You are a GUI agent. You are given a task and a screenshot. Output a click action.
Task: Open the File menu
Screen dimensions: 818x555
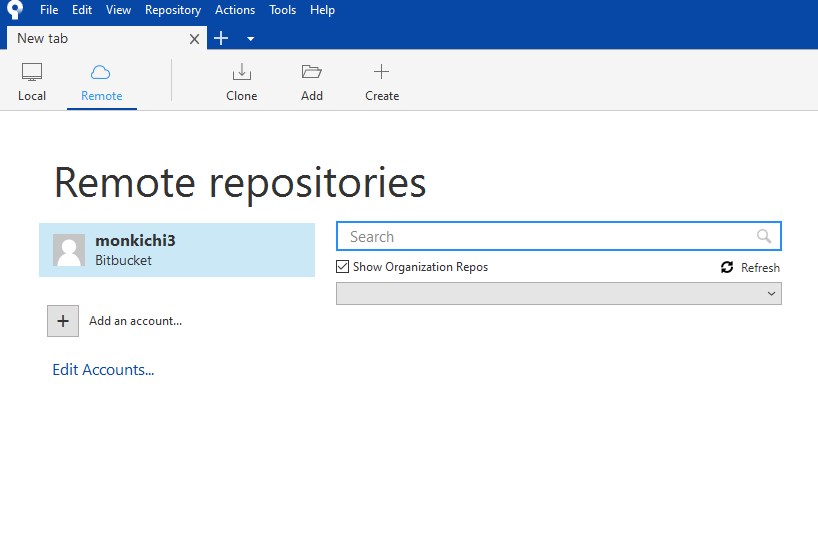(x=49, y=10)
